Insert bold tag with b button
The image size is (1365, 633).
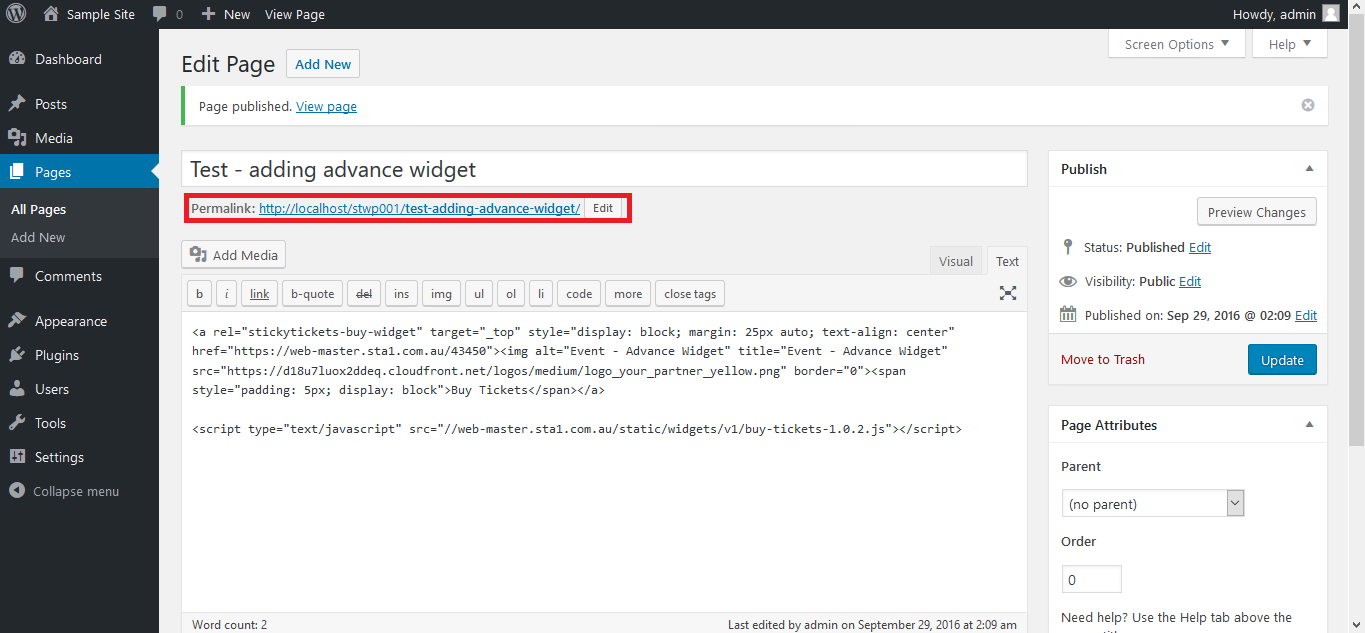click(199, 293)
